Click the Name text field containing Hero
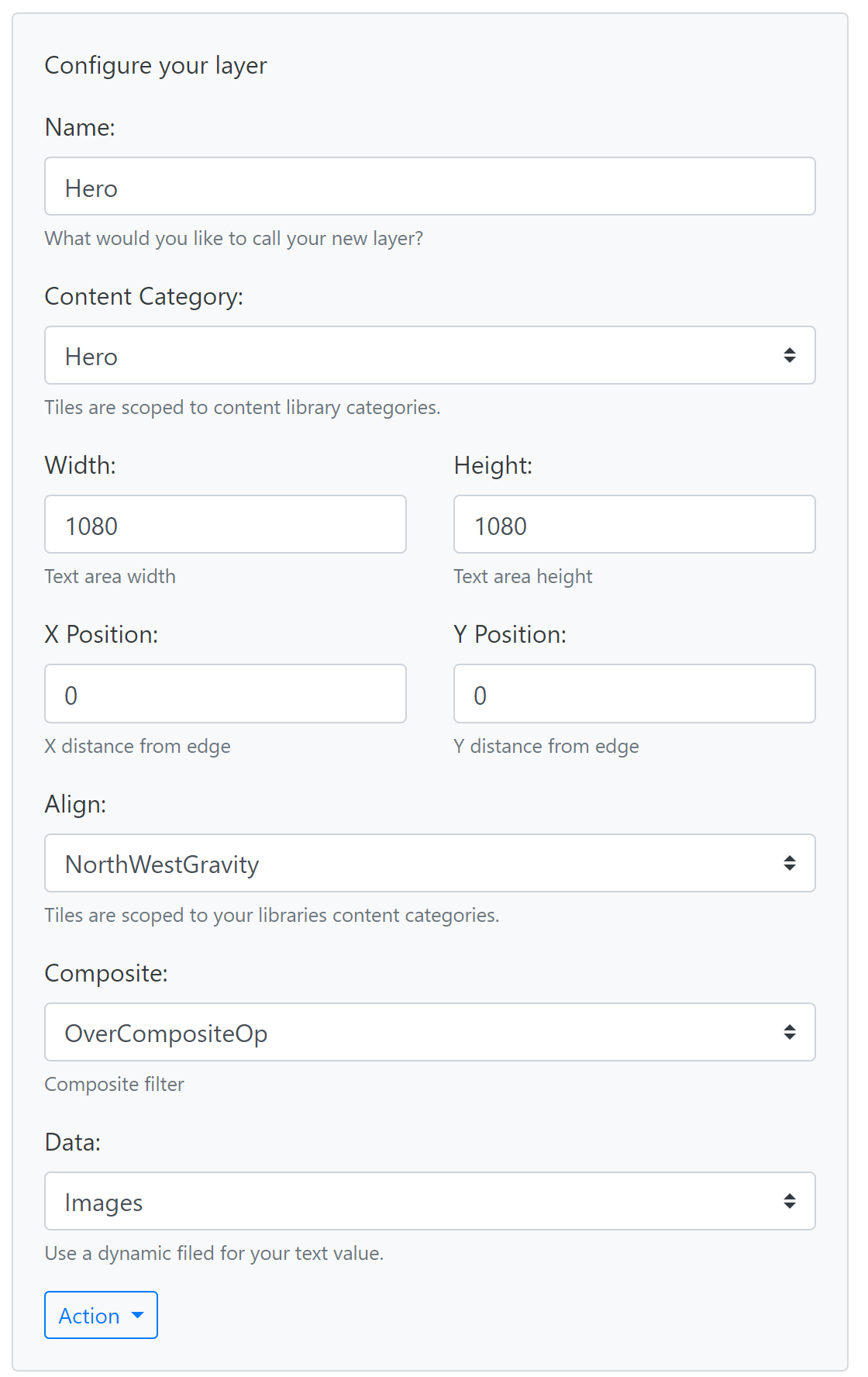 click(x=429, y=187)
